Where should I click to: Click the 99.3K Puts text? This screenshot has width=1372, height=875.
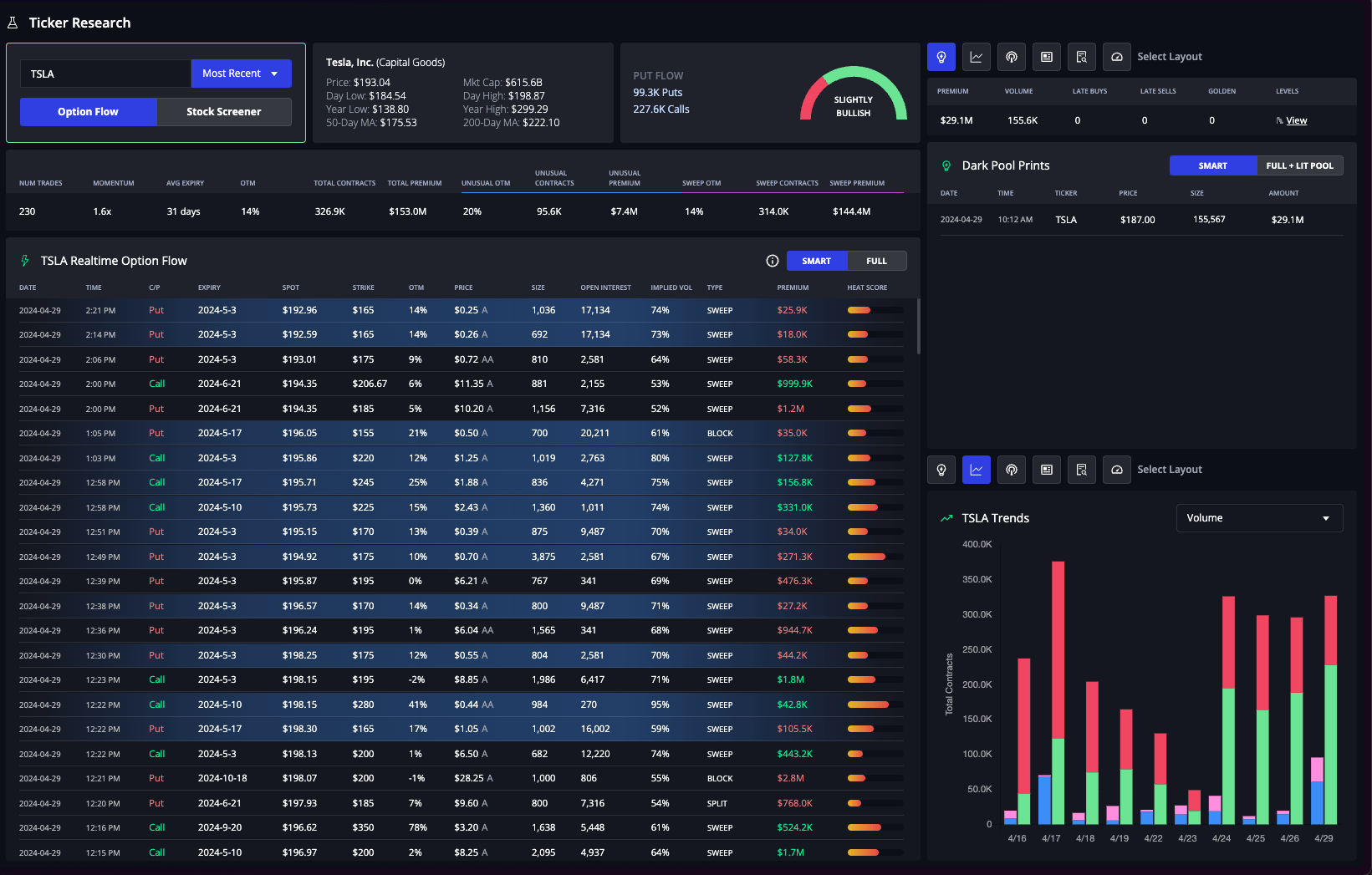658,93
